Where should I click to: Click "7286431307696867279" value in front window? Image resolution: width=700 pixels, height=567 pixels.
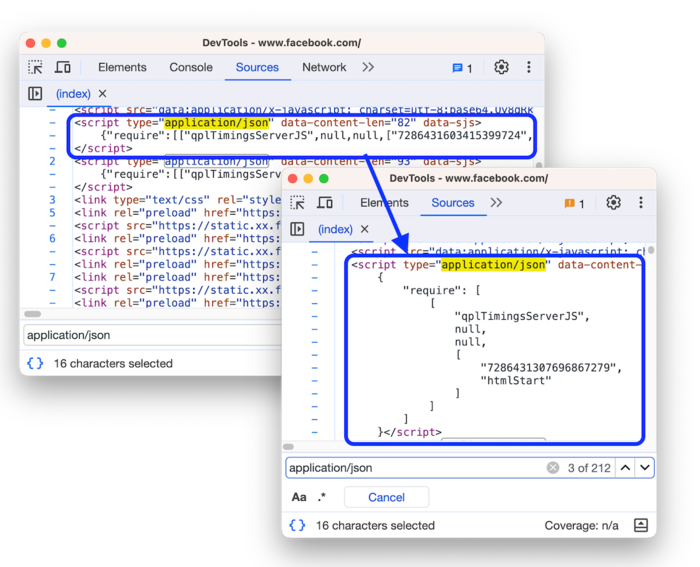pyautogui.click(x=548, y=367)
